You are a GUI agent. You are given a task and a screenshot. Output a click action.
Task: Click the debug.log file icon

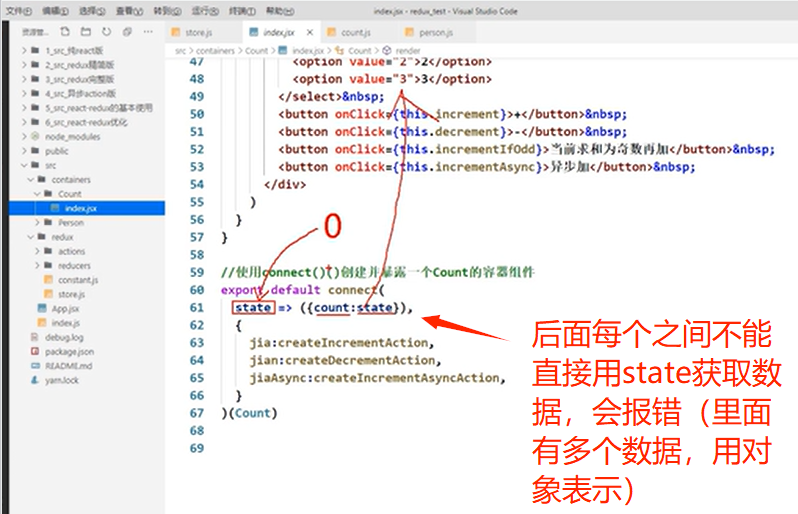point(35,337)
